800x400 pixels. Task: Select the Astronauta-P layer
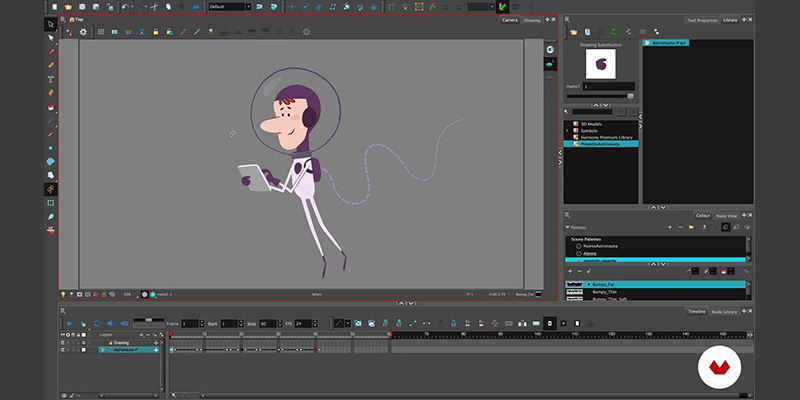click(129, 350)
